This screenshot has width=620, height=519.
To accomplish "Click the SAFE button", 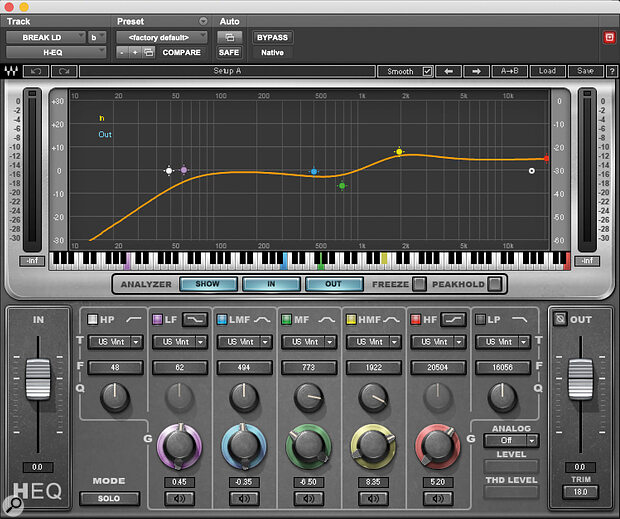I will 229,52.
